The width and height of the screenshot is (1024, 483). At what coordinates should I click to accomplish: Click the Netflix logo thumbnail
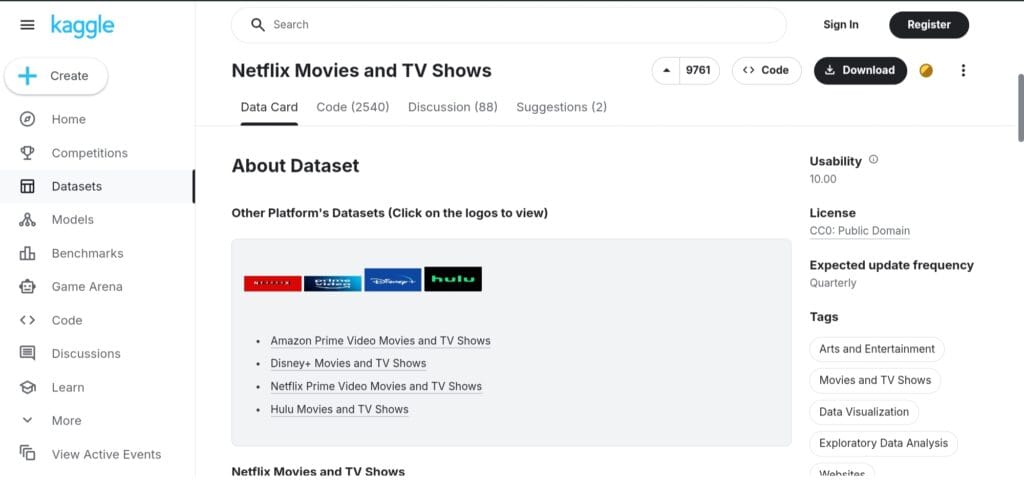tap(272, 283)
